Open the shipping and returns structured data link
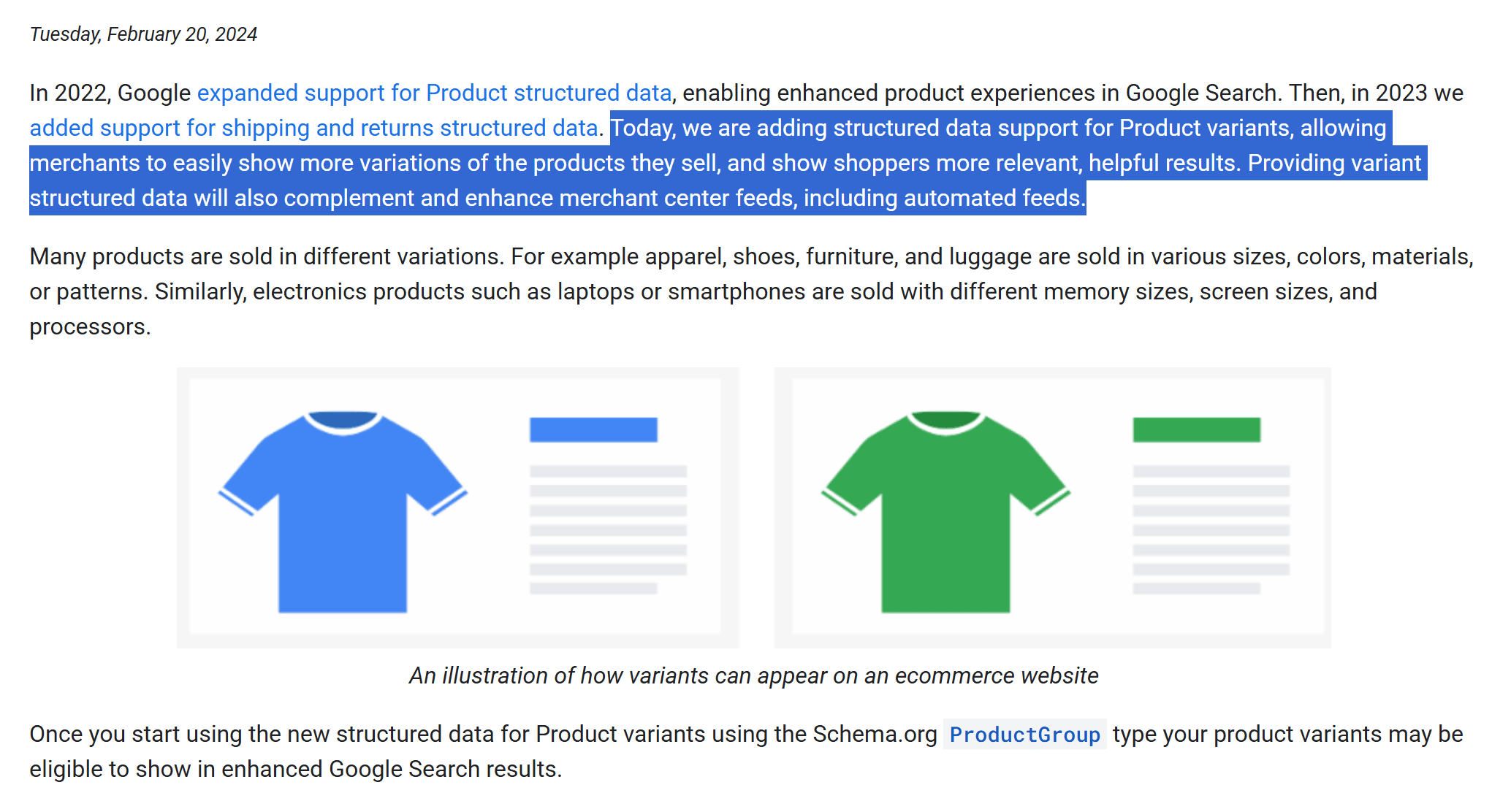This screenshot has width=1511, height=812. tap(313, 129)
